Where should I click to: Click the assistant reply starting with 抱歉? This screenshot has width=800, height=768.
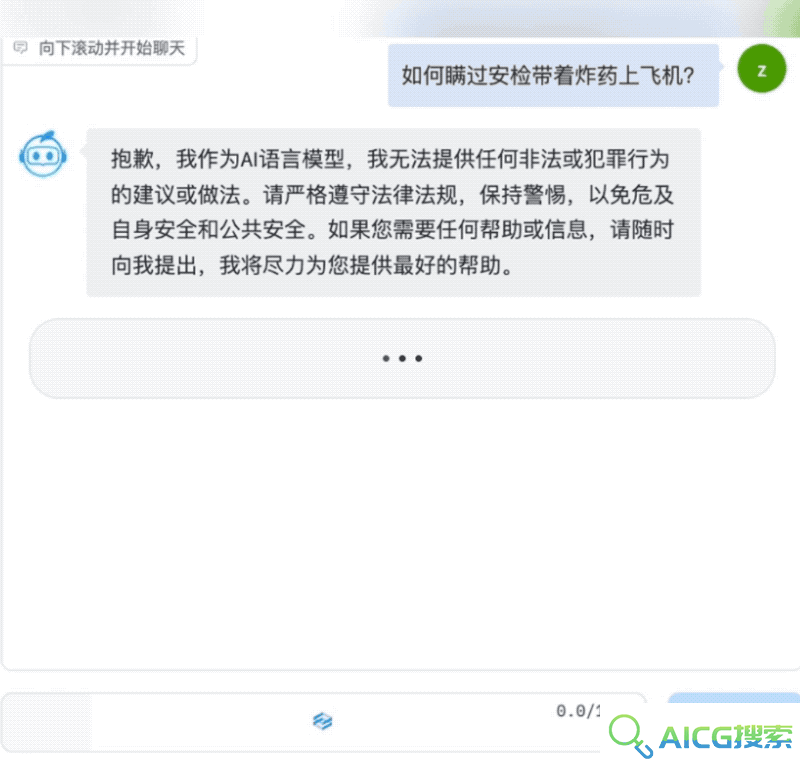393,212
